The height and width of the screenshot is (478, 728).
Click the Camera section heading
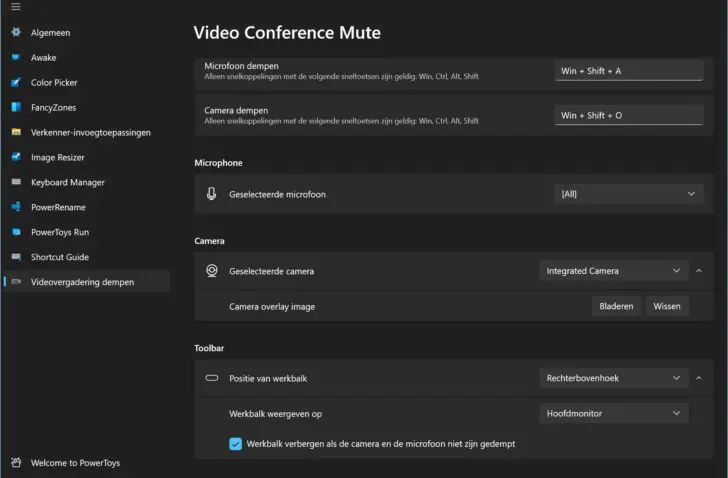coord(209,241)
